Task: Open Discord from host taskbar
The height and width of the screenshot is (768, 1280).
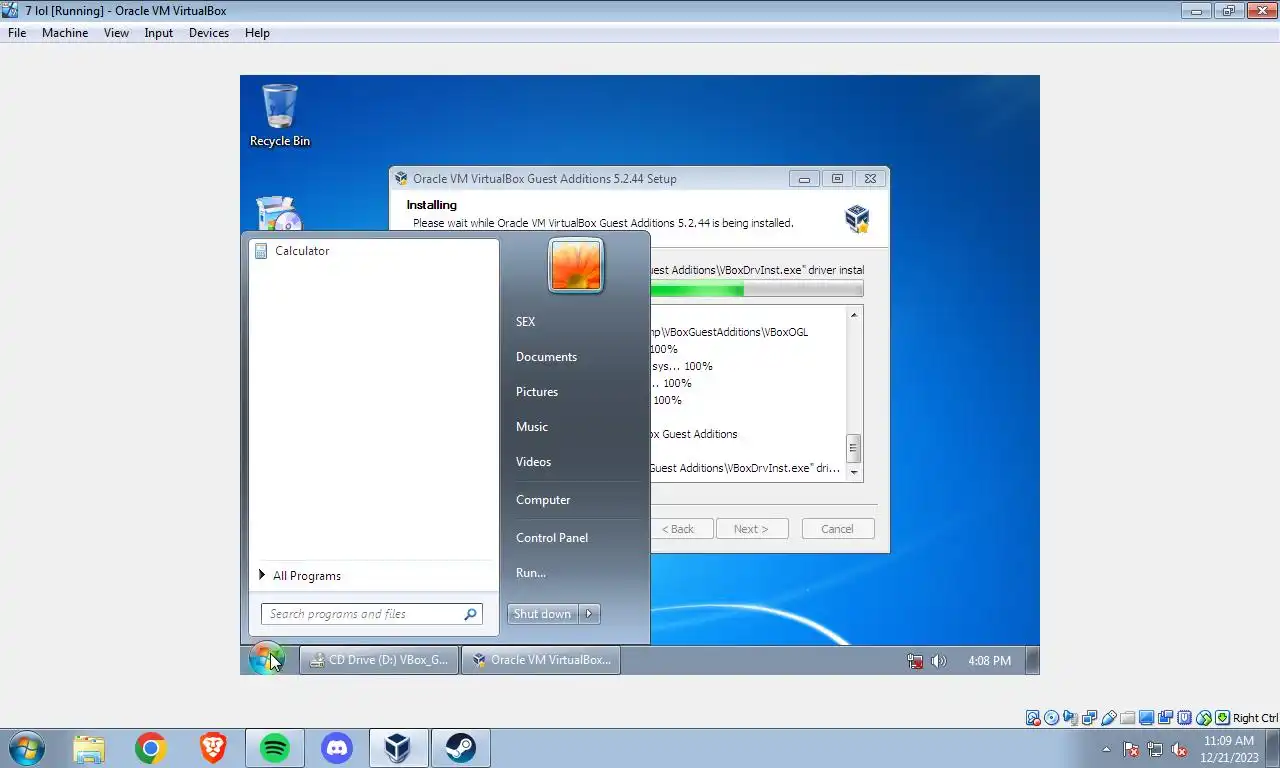Action: 336,748
